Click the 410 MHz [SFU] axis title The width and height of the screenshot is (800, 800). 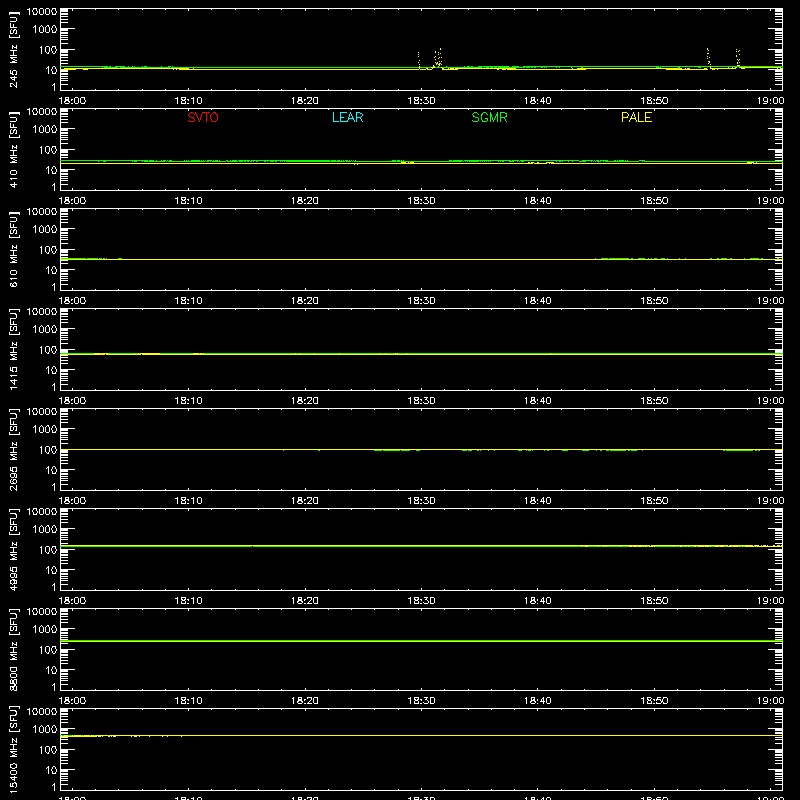pyautogui.click(x=13, y=149)
